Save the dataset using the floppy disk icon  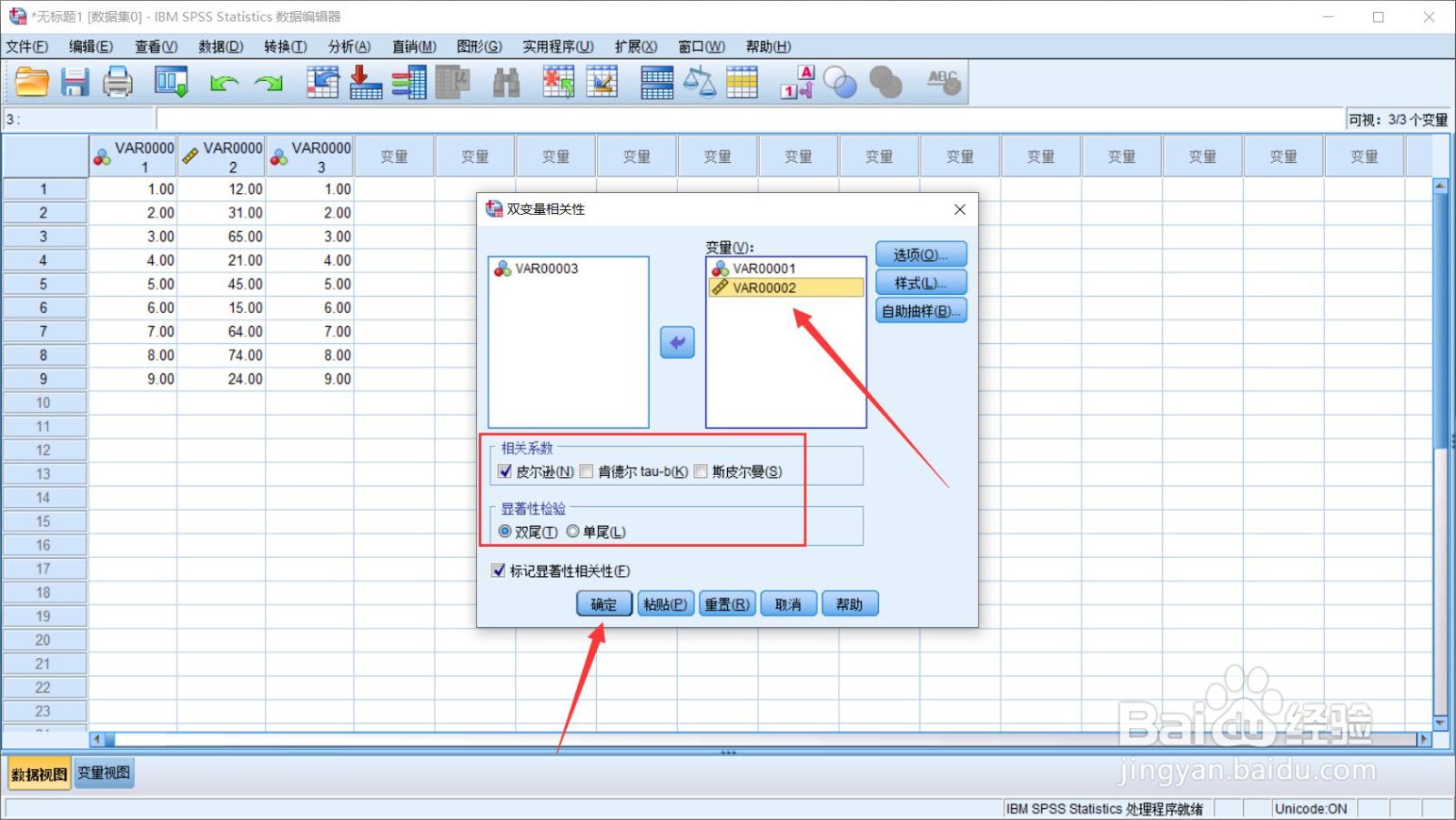(x=75, y=82)
